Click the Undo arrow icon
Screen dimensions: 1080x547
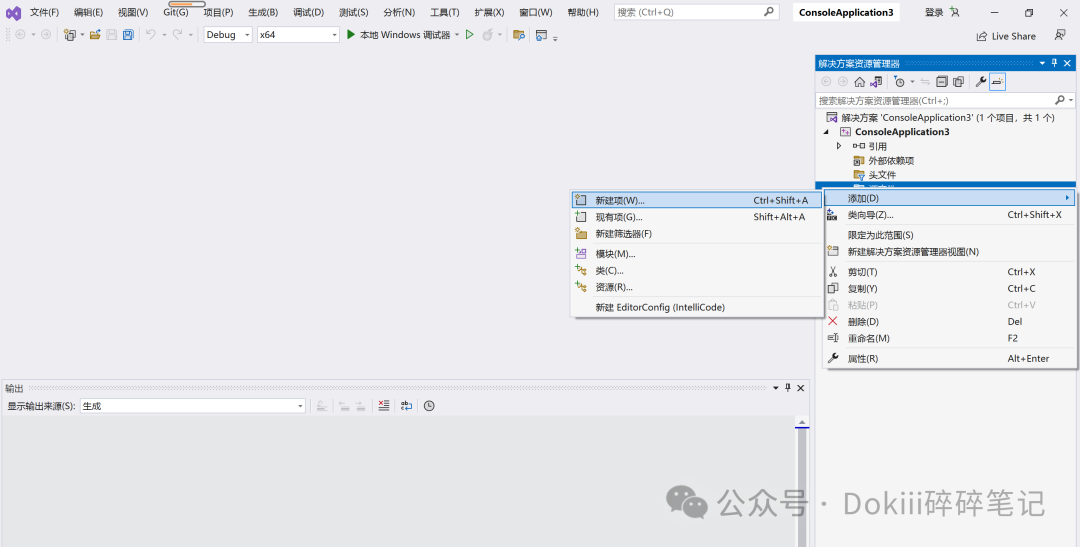tap(151, 34)
